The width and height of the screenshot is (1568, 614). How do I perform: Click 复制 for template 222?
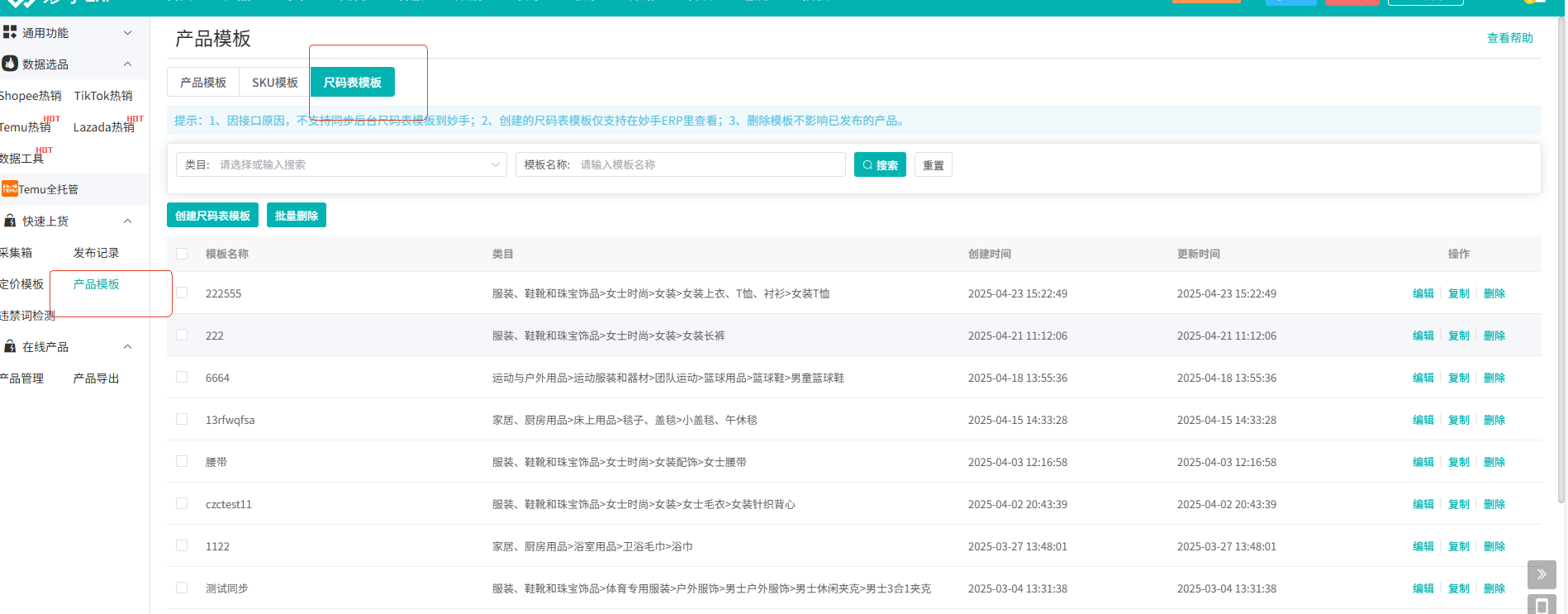point(1459,336)
